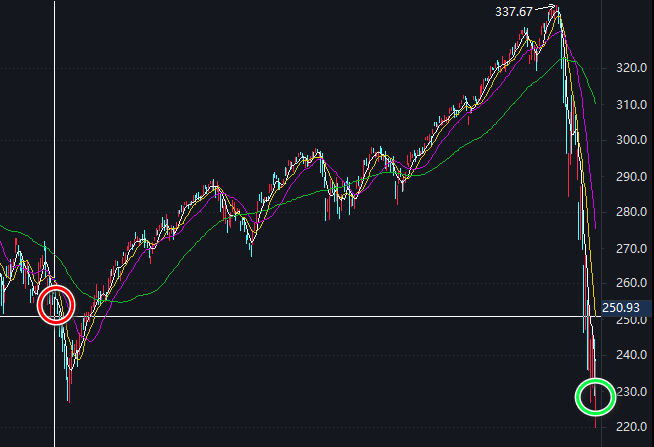Click the 270.0 price axis label
654x447 pixels.
(x=631, y=249)
